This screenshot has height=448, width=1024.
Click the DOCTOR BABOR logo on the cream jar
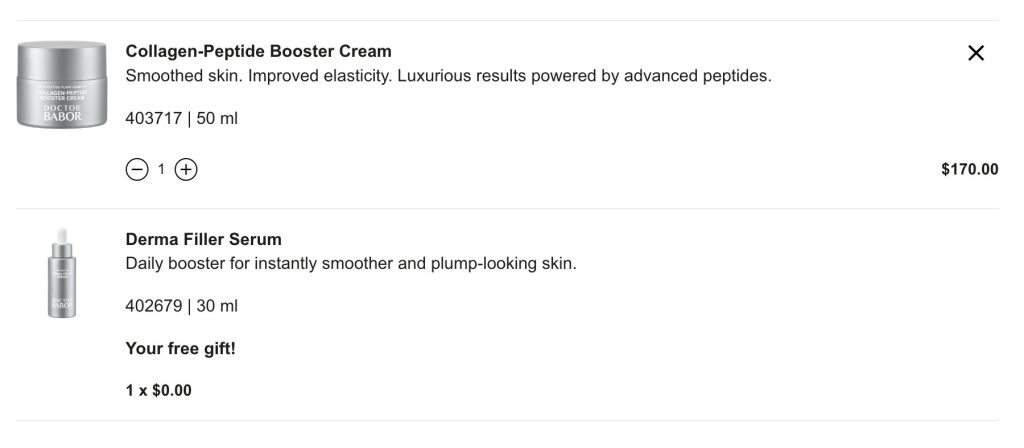pyautogui.click(x=62, y=112)
